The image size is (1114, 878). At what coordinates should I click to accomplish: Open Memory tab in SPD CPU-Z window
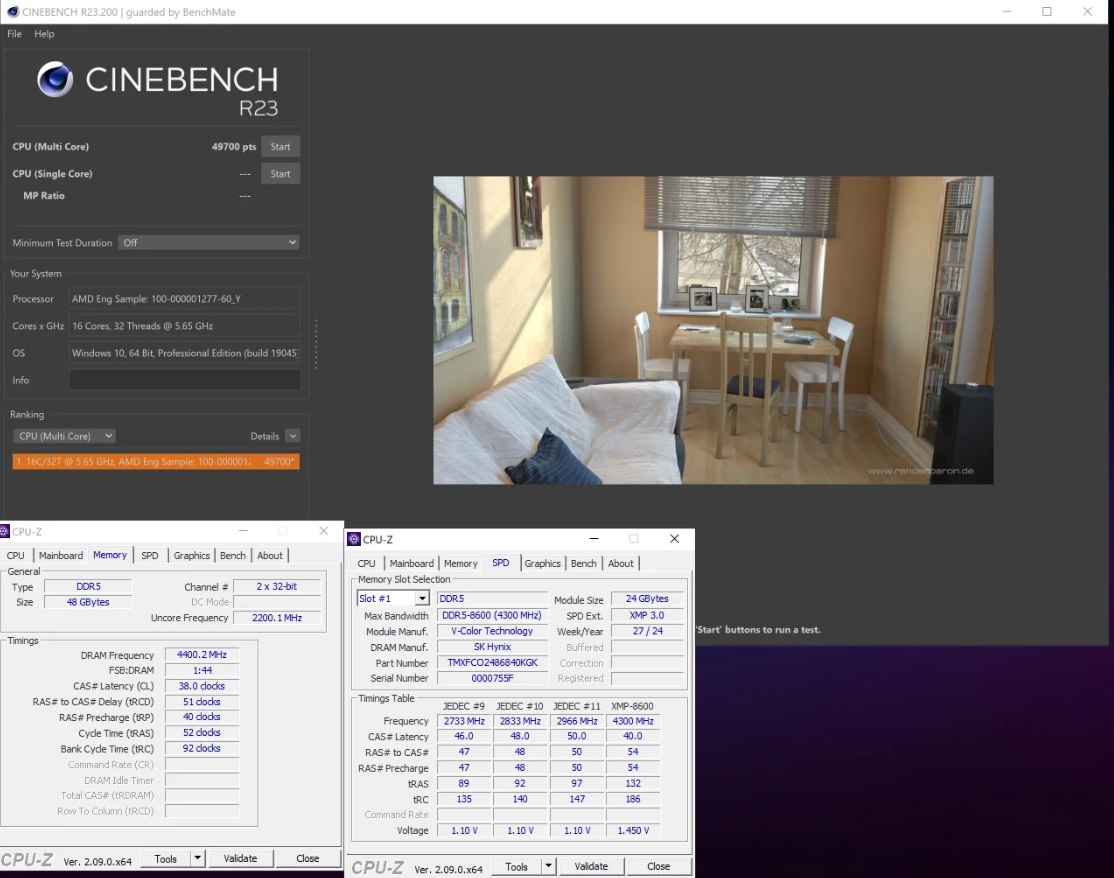click(460, 563)
